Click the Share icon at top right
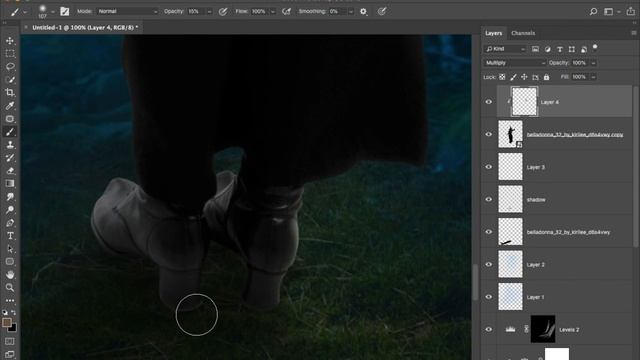 631,11
